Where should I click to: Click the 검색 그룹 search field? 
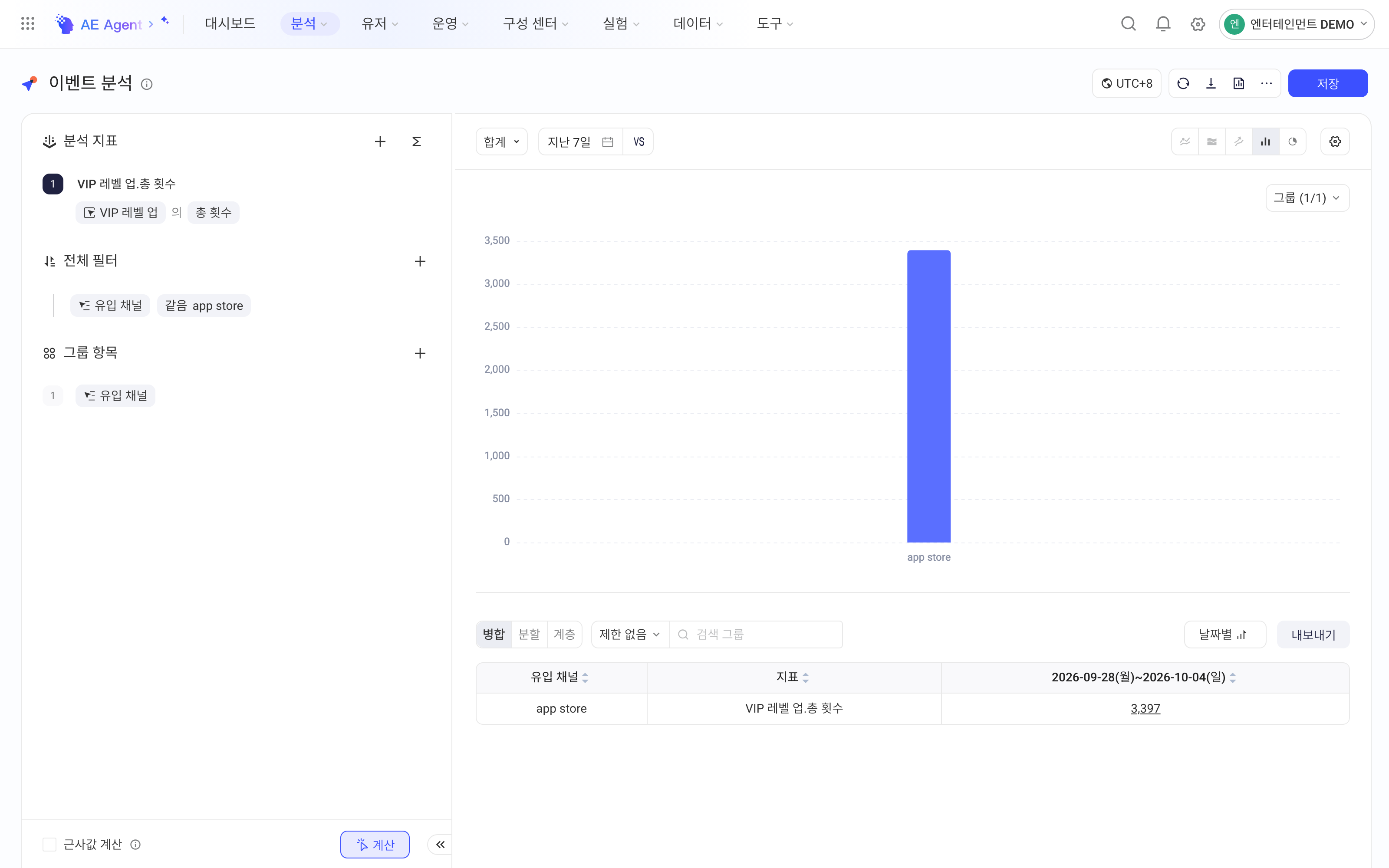coord(756,634)
